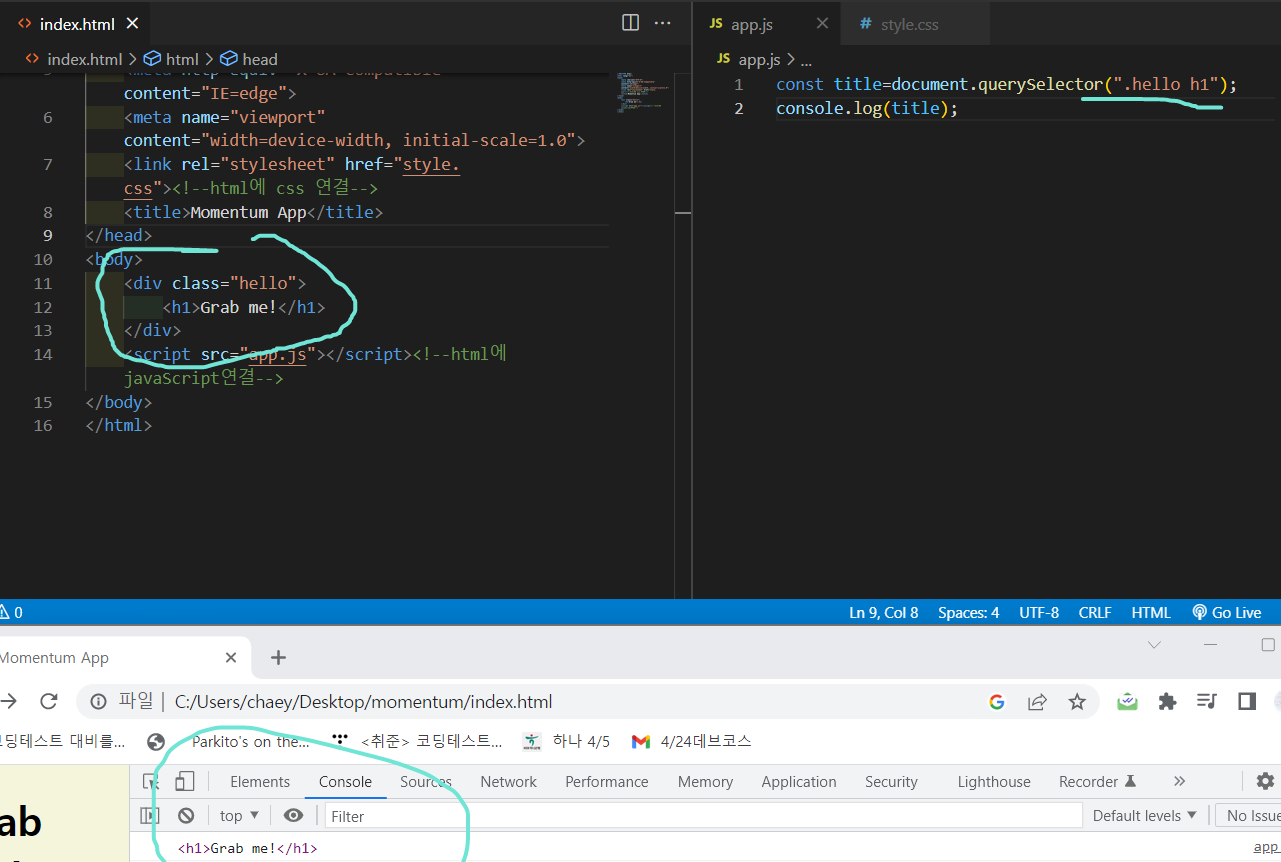Change language mode via HTML entry

click(x=1151, y=613)
